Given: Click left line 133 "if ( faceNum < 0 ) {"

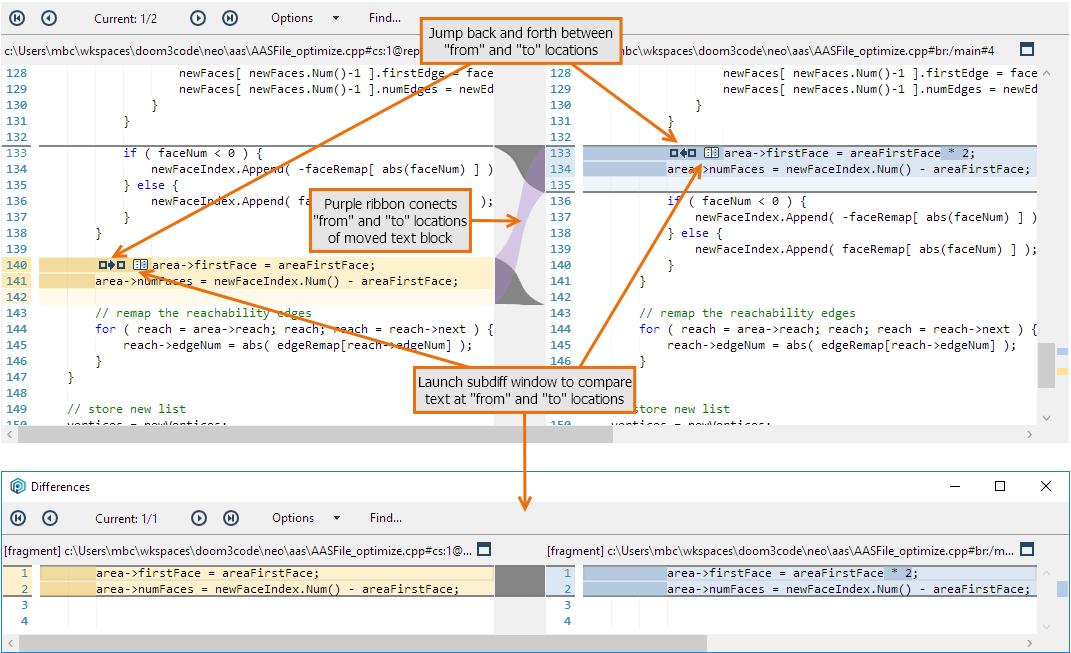Looking at the screenshot, I should point(193,153).
